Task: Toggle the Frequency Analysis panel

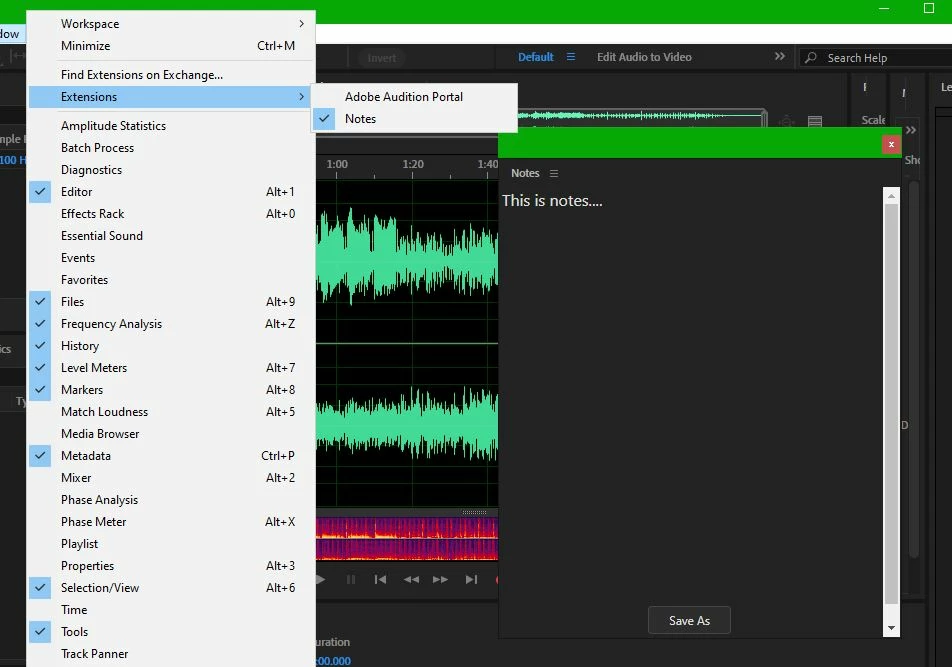Action: [x=172, y=323]
